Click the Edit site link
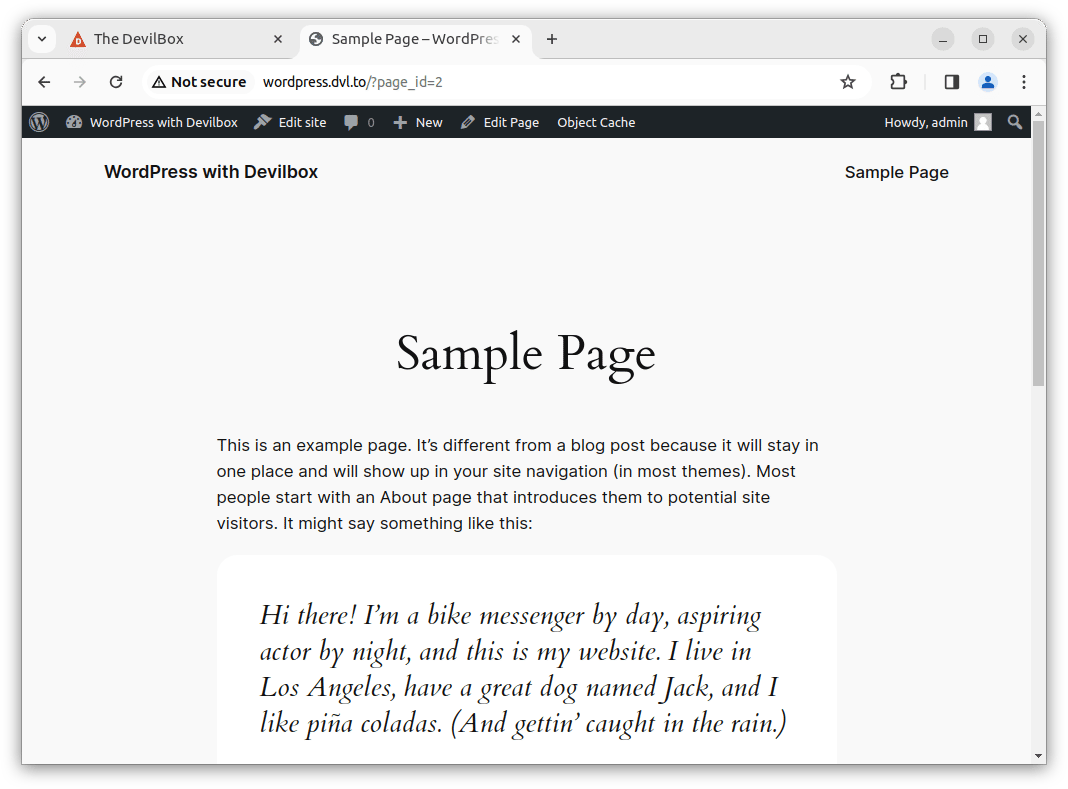Viewport: 1068px width, 789px height. click(290, 122)
